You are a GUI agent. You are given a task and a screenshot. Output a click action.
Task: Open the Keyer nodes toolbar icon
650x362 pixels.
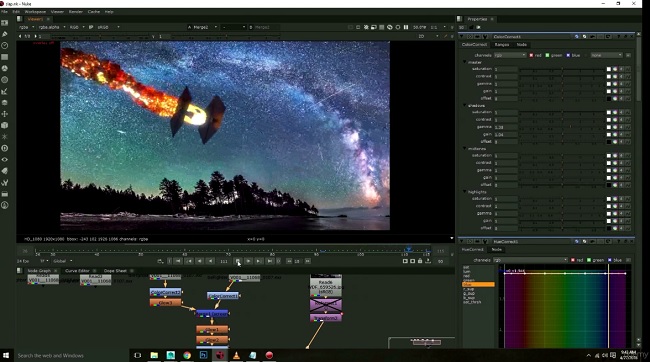[5, 91]
